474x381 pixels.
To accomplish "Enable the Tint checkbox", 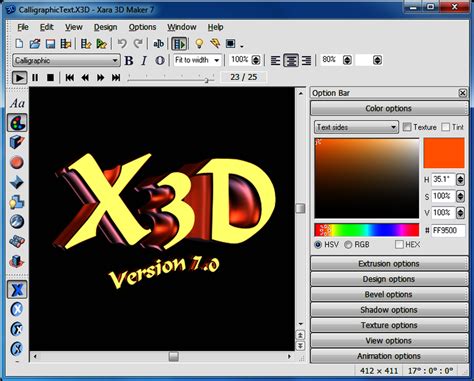I will tap(445, 127).
